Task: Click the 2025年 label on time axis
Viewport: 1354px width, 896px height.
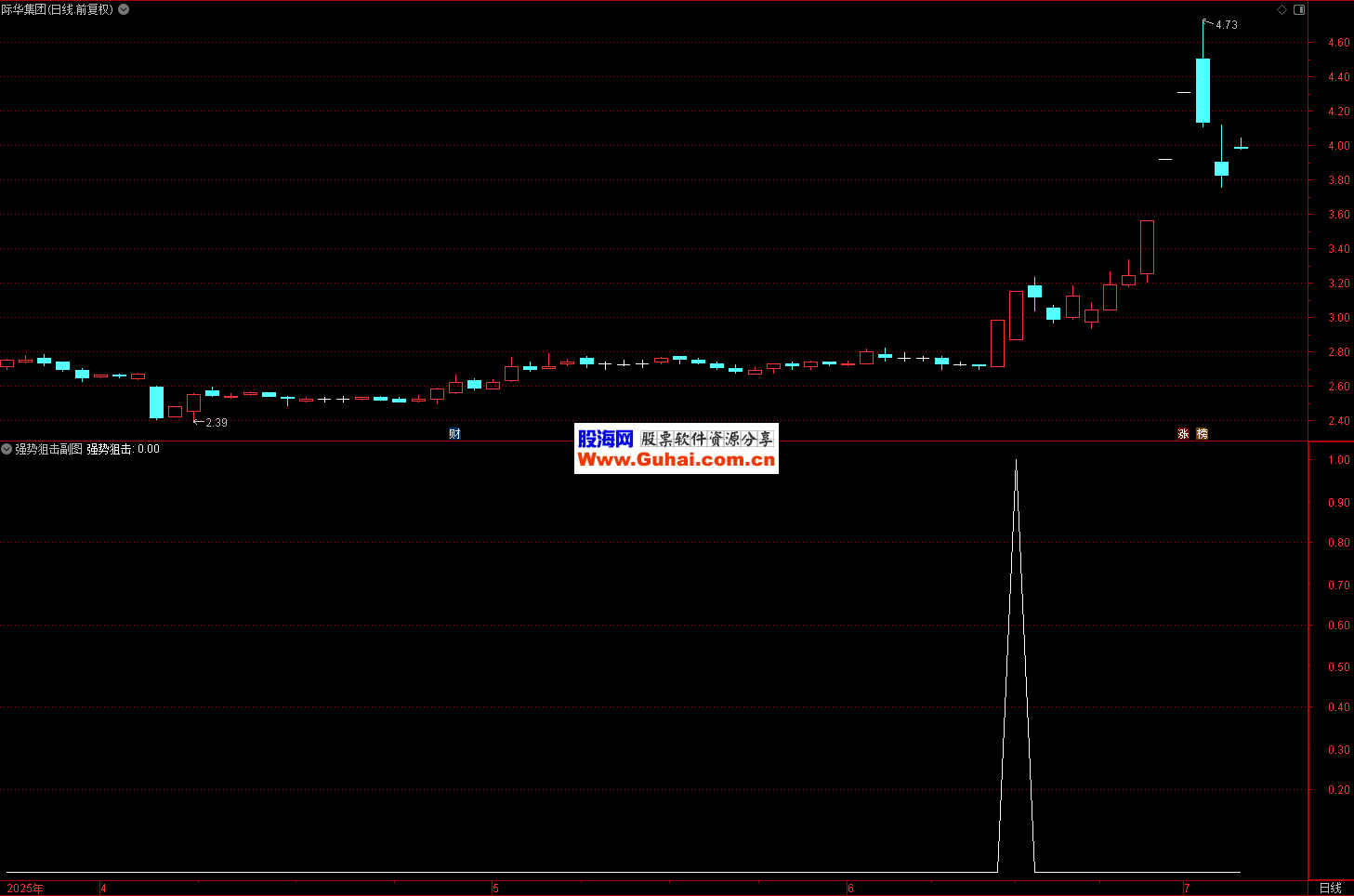Action: pyautogui.click(x=25, y=889)
